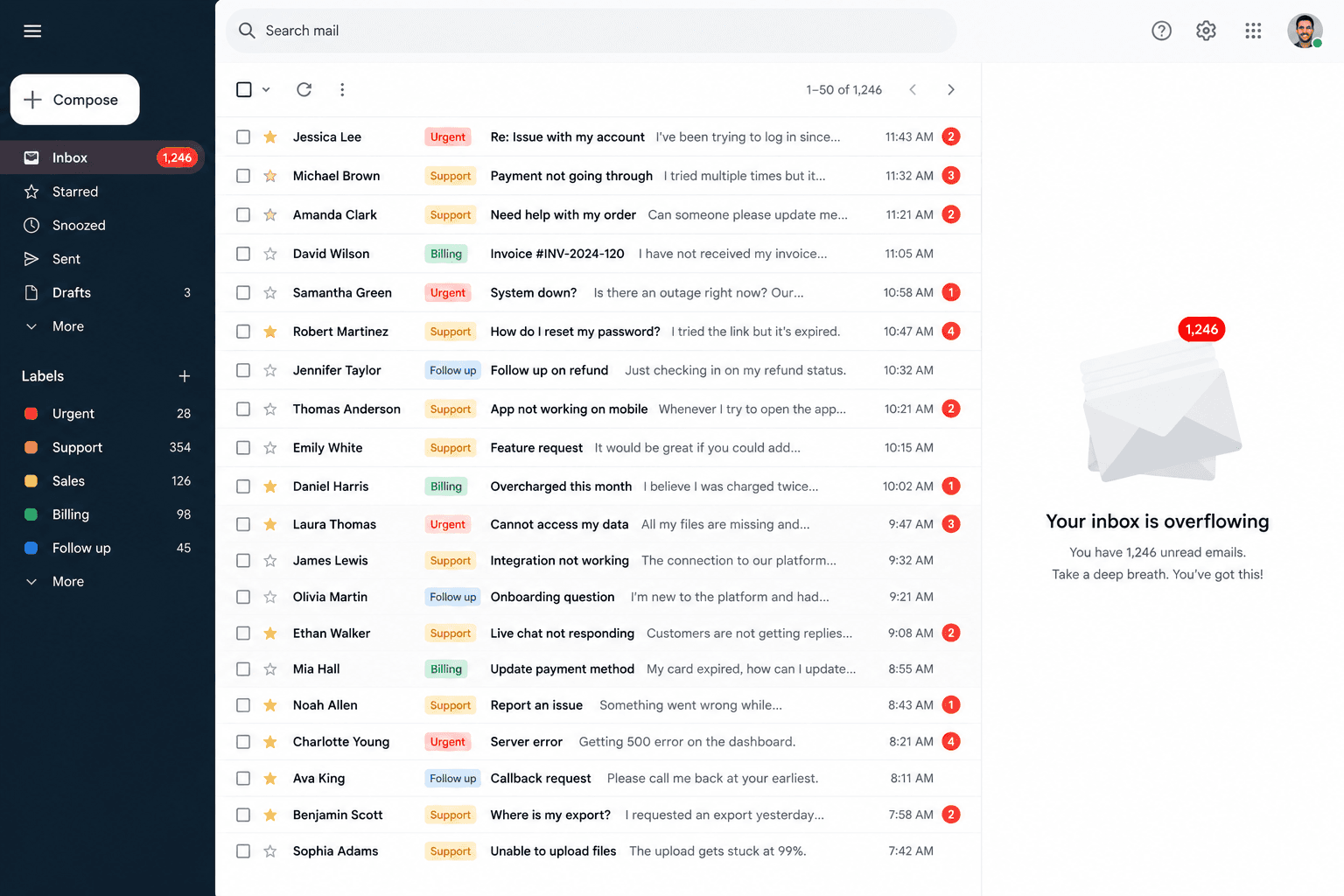Star the Sophia Adams email
1344x896 pixels.
(x=270, y=851)
